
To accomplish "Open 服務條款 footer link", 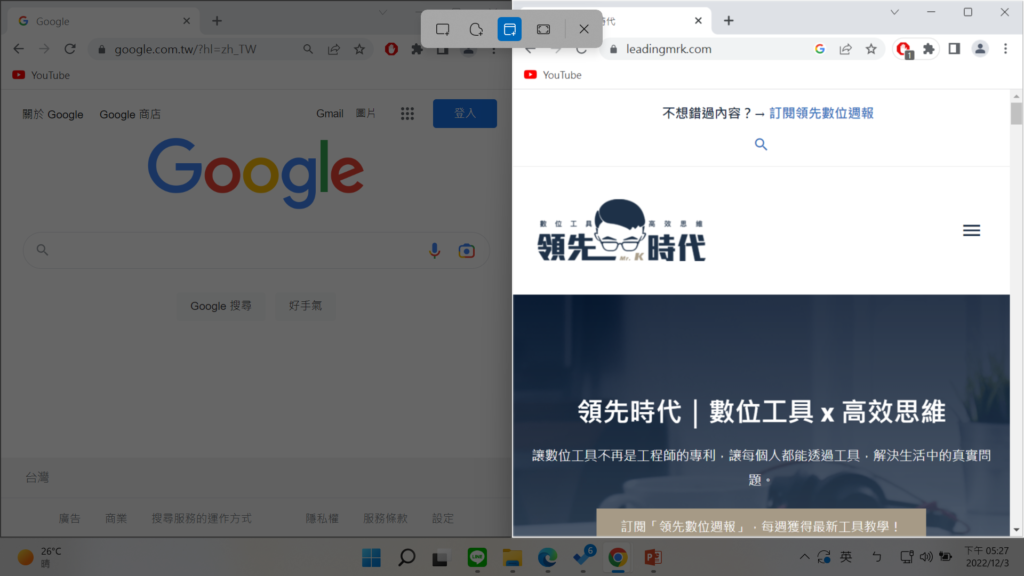I will tap(385, 519).
